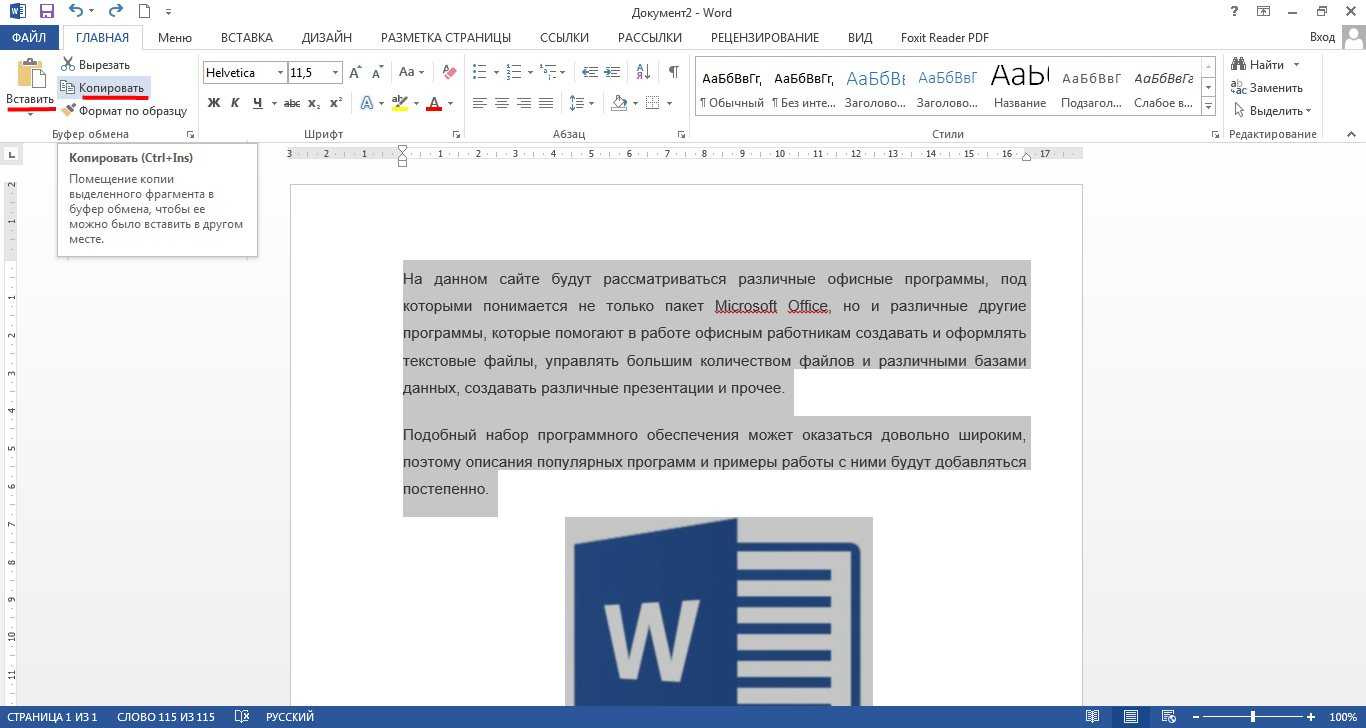The width and height of the screenshot is (1366, 728).
Task: Expand the Найти dropdown arrow
Action: [1297, 65]
